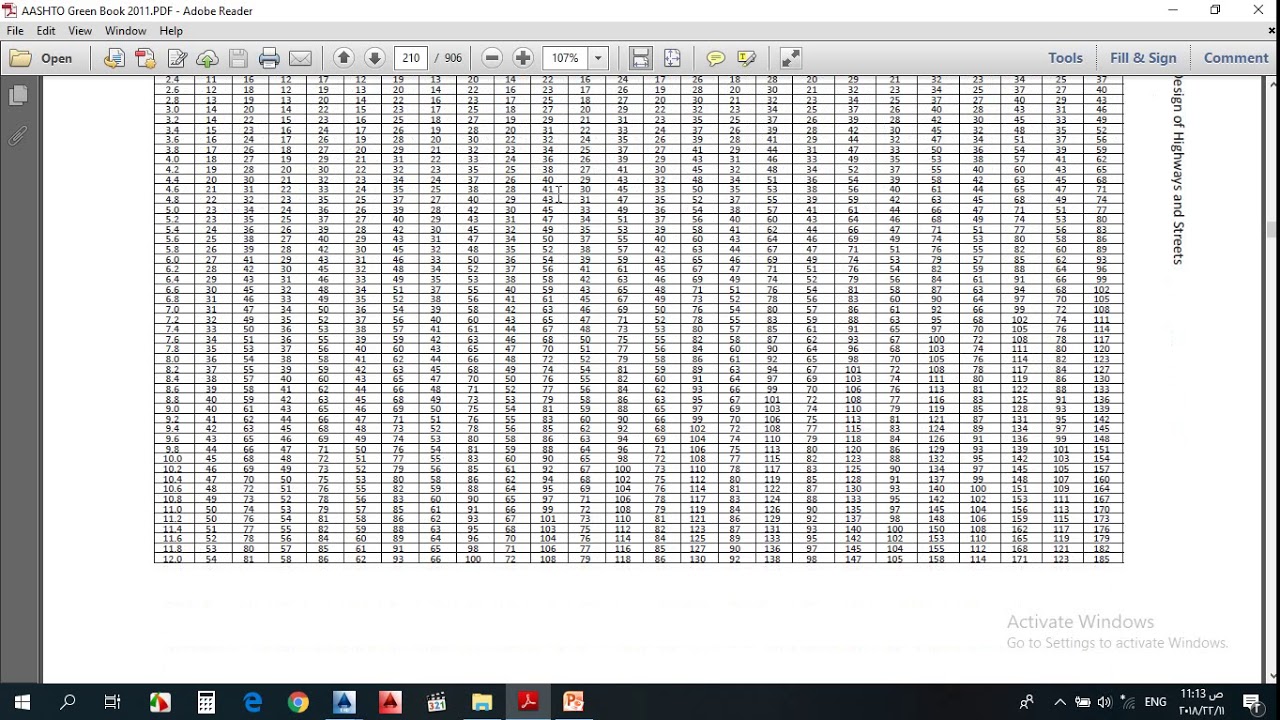The height and width of the screenshot is (720, 1280).
Task: Click the fit one full page icon
Action: click(672, 58)
